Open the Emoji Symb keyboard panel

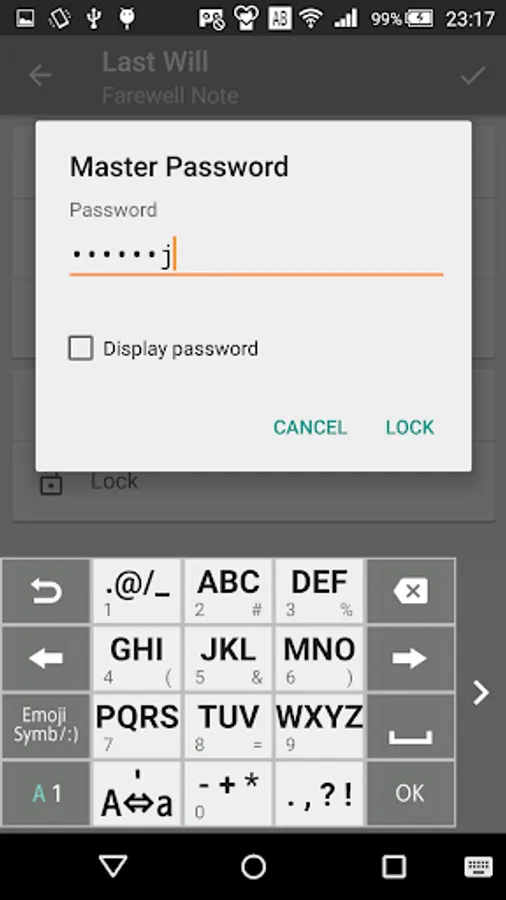46,726
